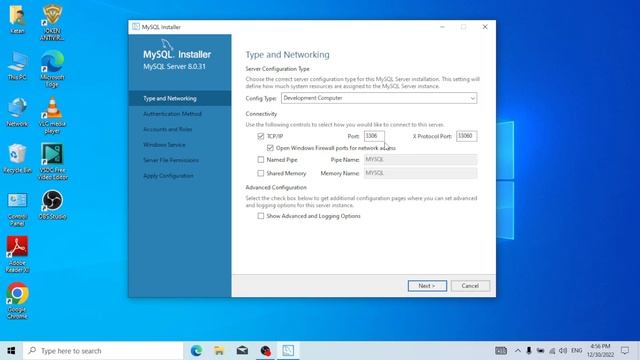Click the Windows Start button
The image size is (640, 360).
11,351
